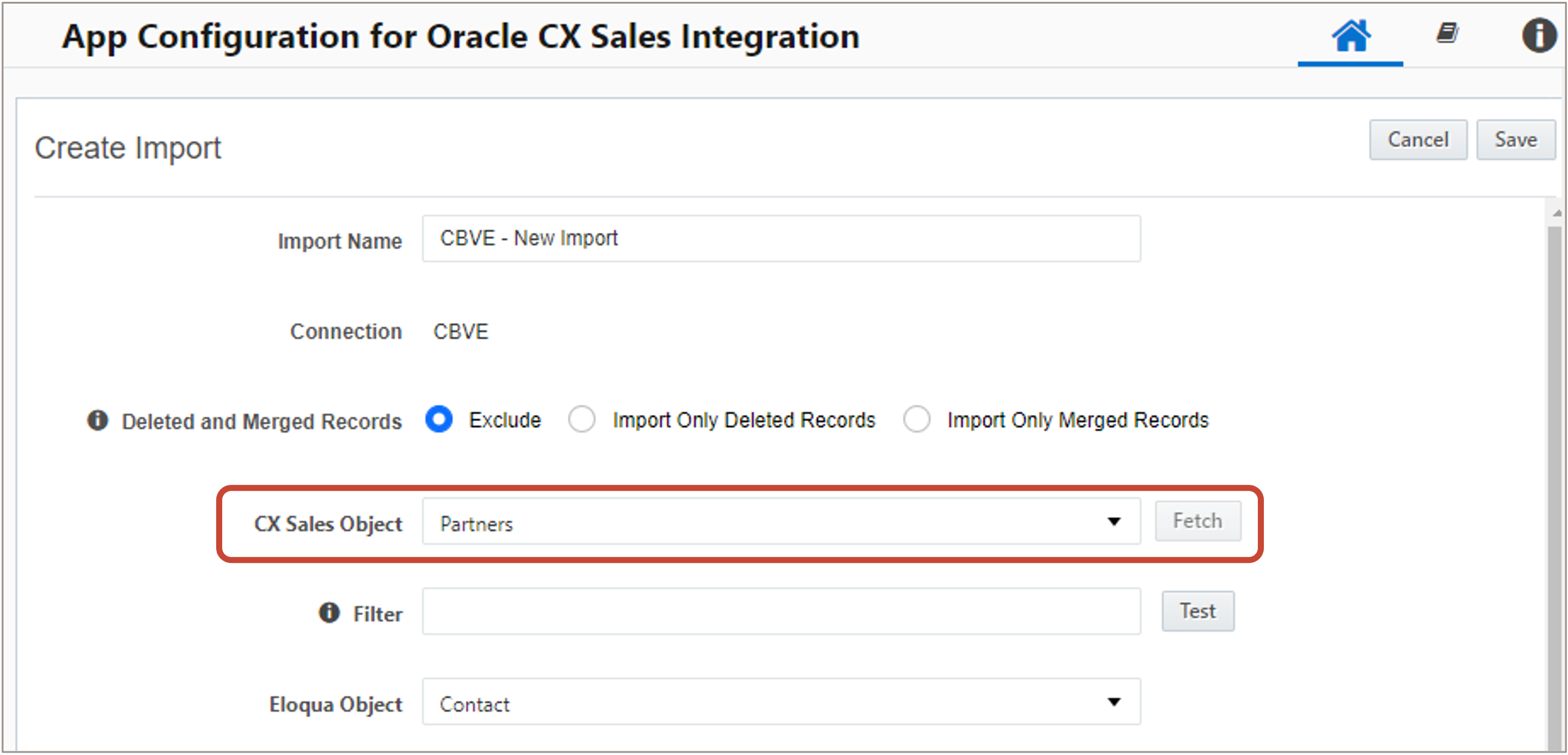This screenshot has width=1568, height=755.
Task: Click info icon beside Deleted and Merged Records
Action: click(98, 420)
